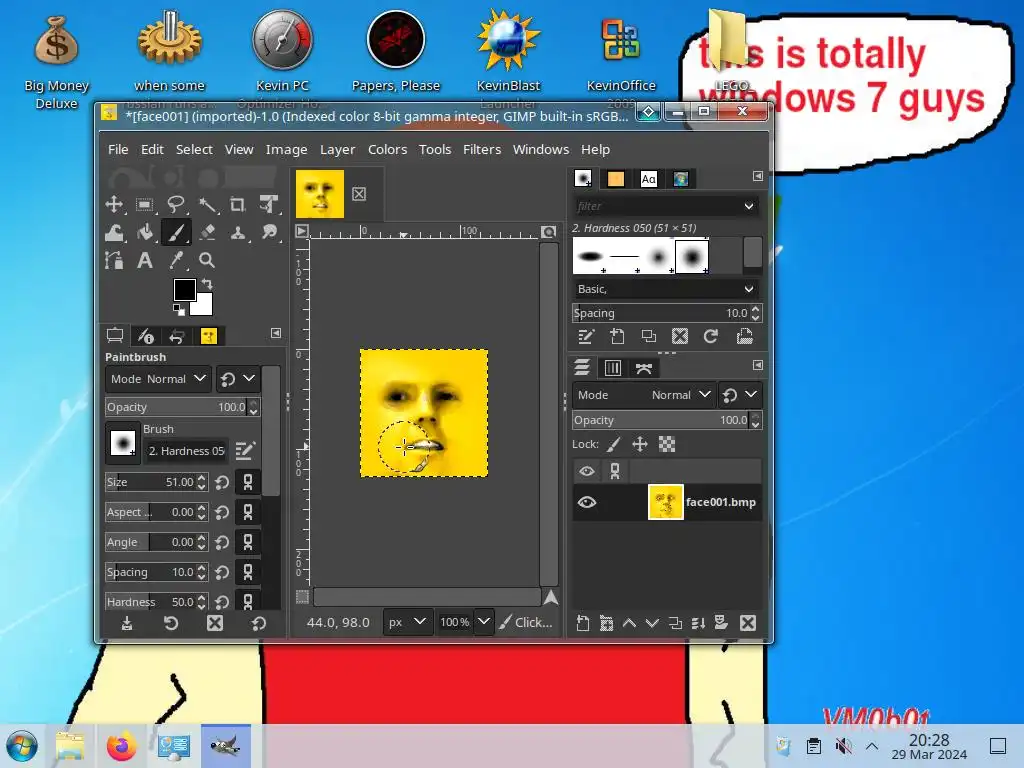Open the Filters menu
This screenshot has width=1024, height=768.
(x=482, y=150)
